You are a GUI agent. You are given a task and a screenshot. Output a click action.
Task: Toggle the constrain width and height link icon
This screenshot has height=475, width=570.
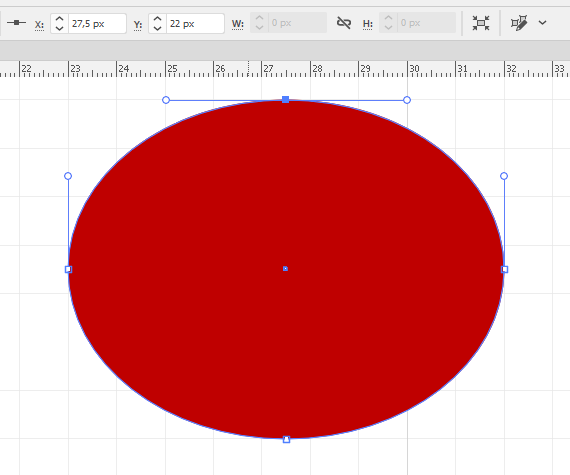tap(344, 23)
